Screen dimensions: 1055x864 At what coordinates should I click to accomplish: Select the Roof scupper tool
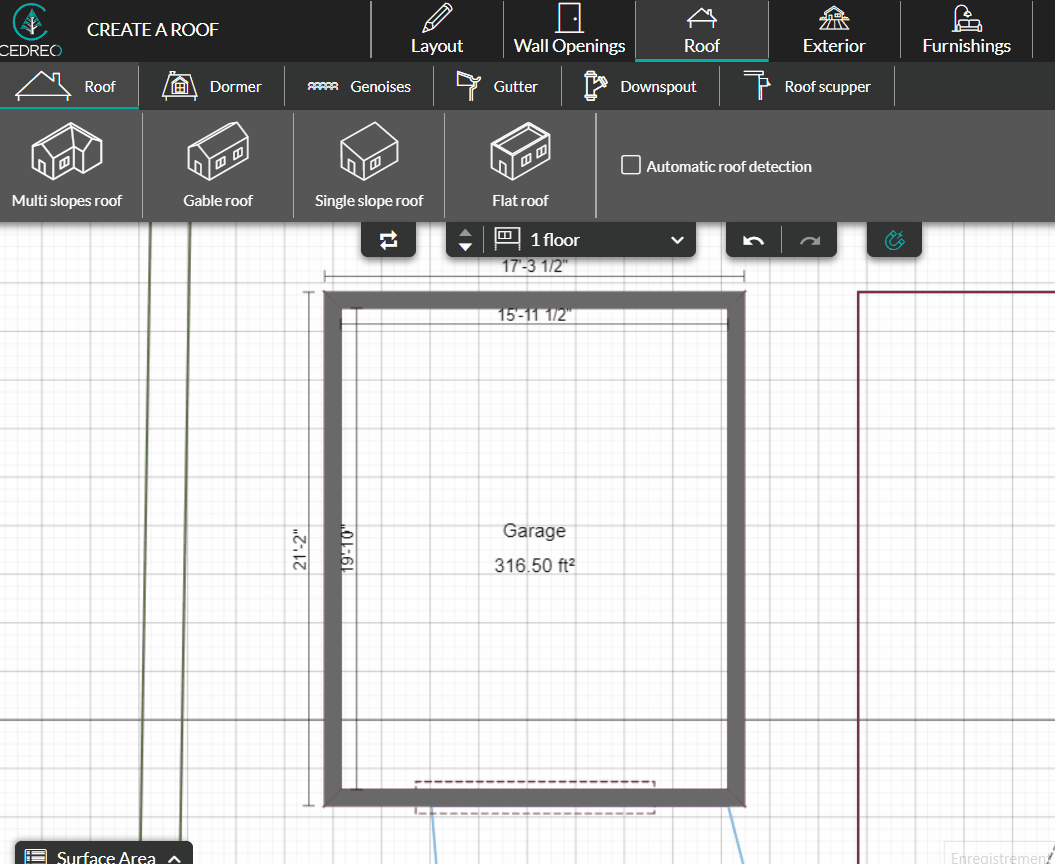807,86
